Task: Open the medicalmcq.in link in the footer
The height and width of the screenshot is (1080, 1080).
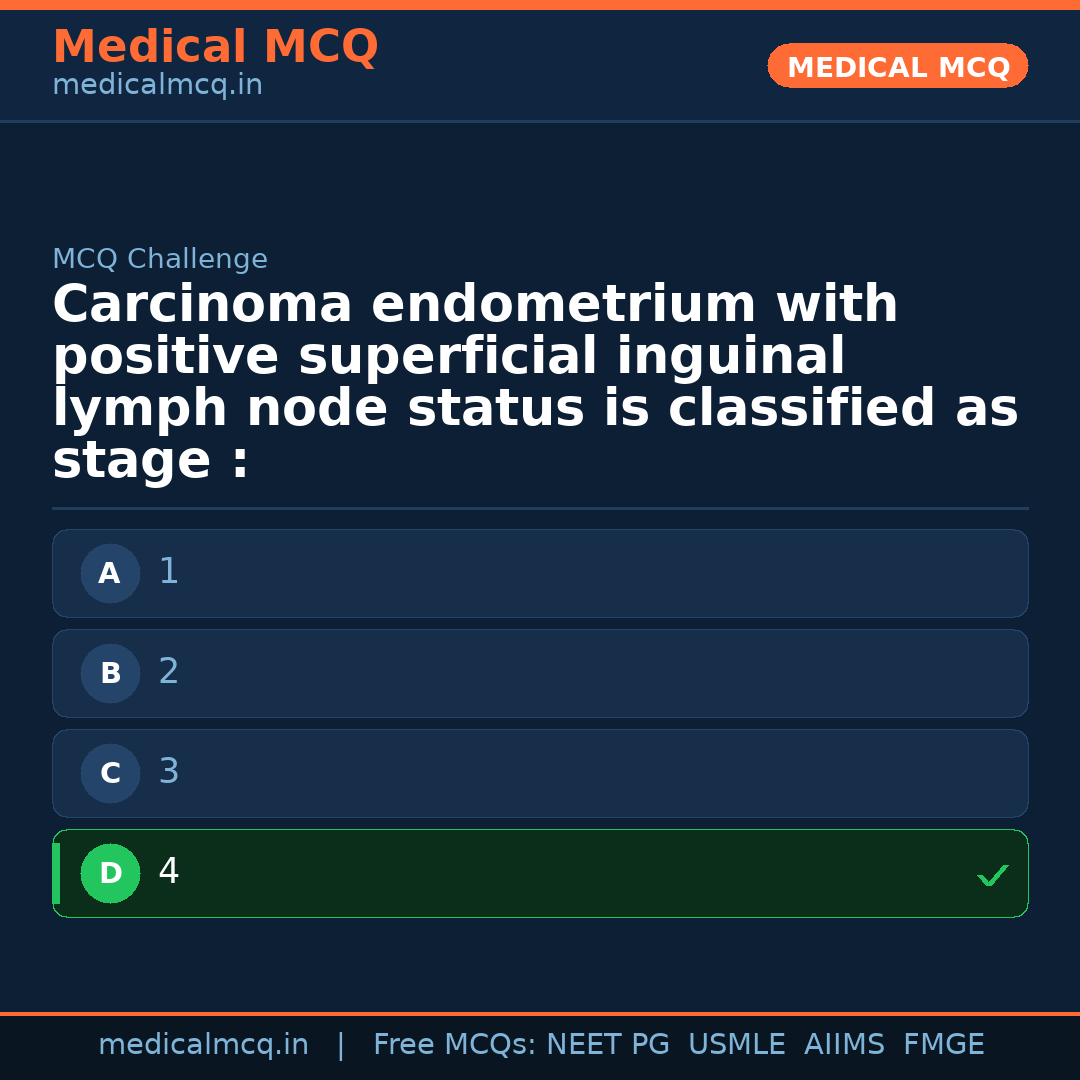Action: 203,1045
